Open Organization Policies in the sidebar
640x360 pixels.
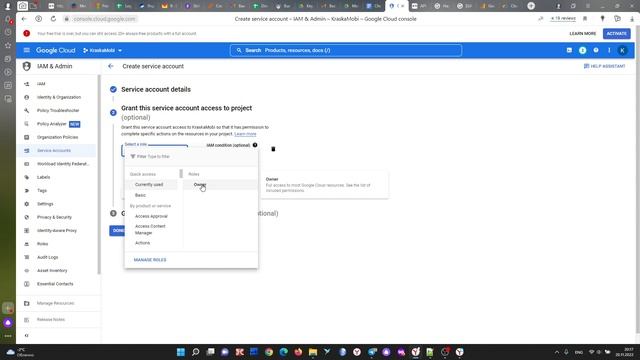pyautogui.click(x=57, y=137)
